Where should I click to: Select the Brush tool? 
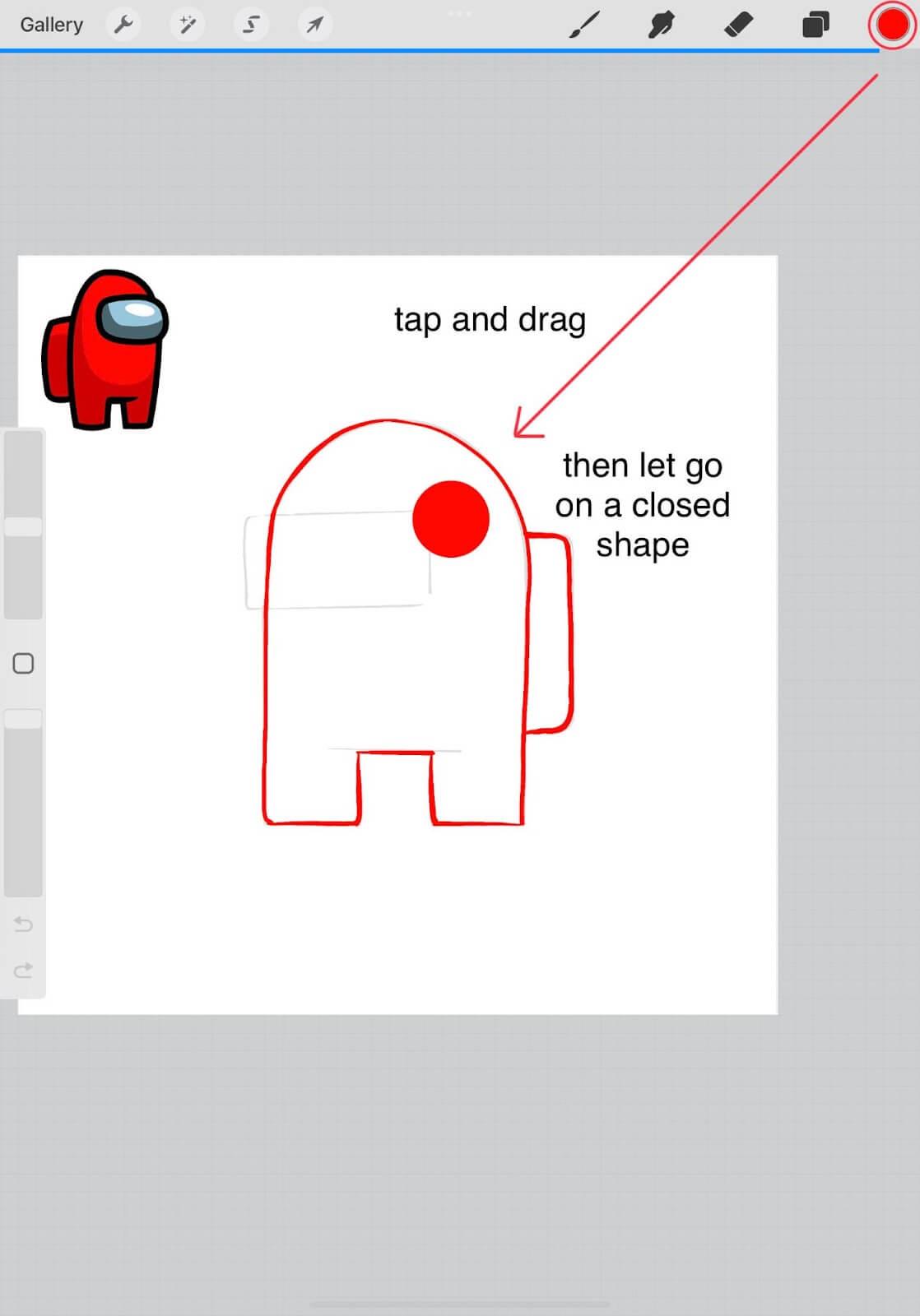click(x=584, y=25)
